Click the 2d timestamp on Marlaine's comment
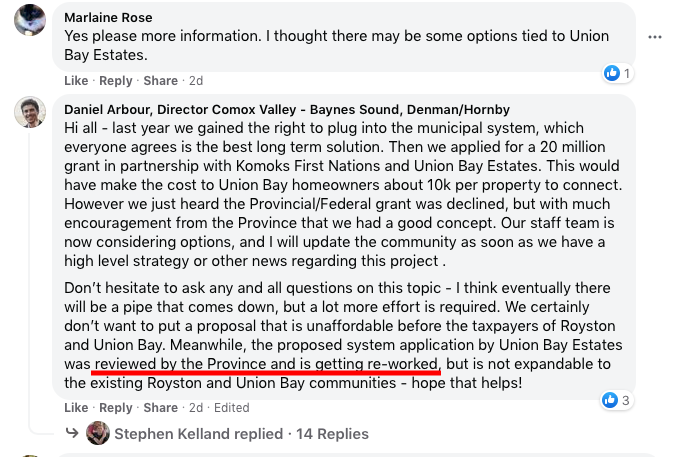This screenshot has width=675, height=457. 196,81
